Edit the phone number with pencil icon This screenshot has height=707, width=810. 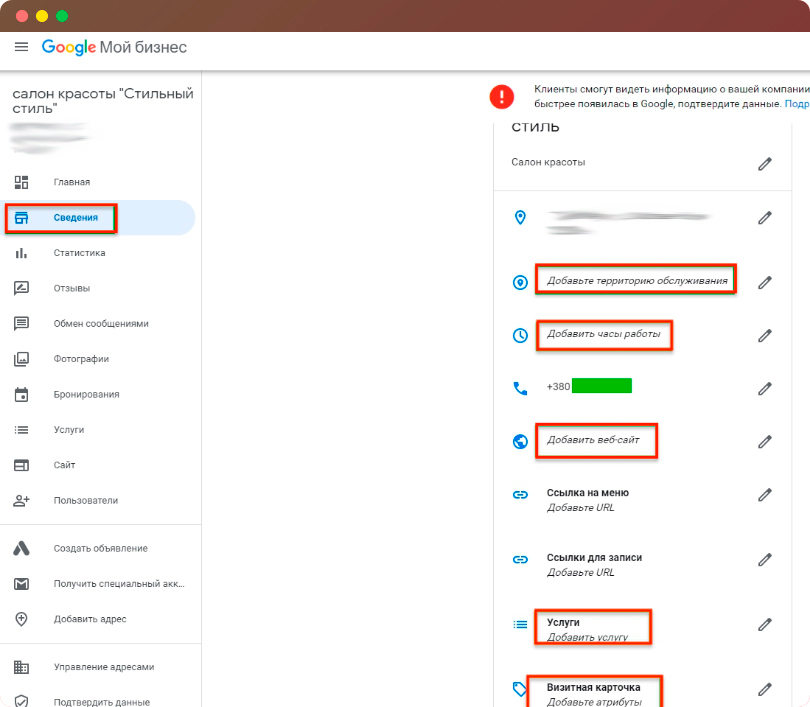point(765,388)
